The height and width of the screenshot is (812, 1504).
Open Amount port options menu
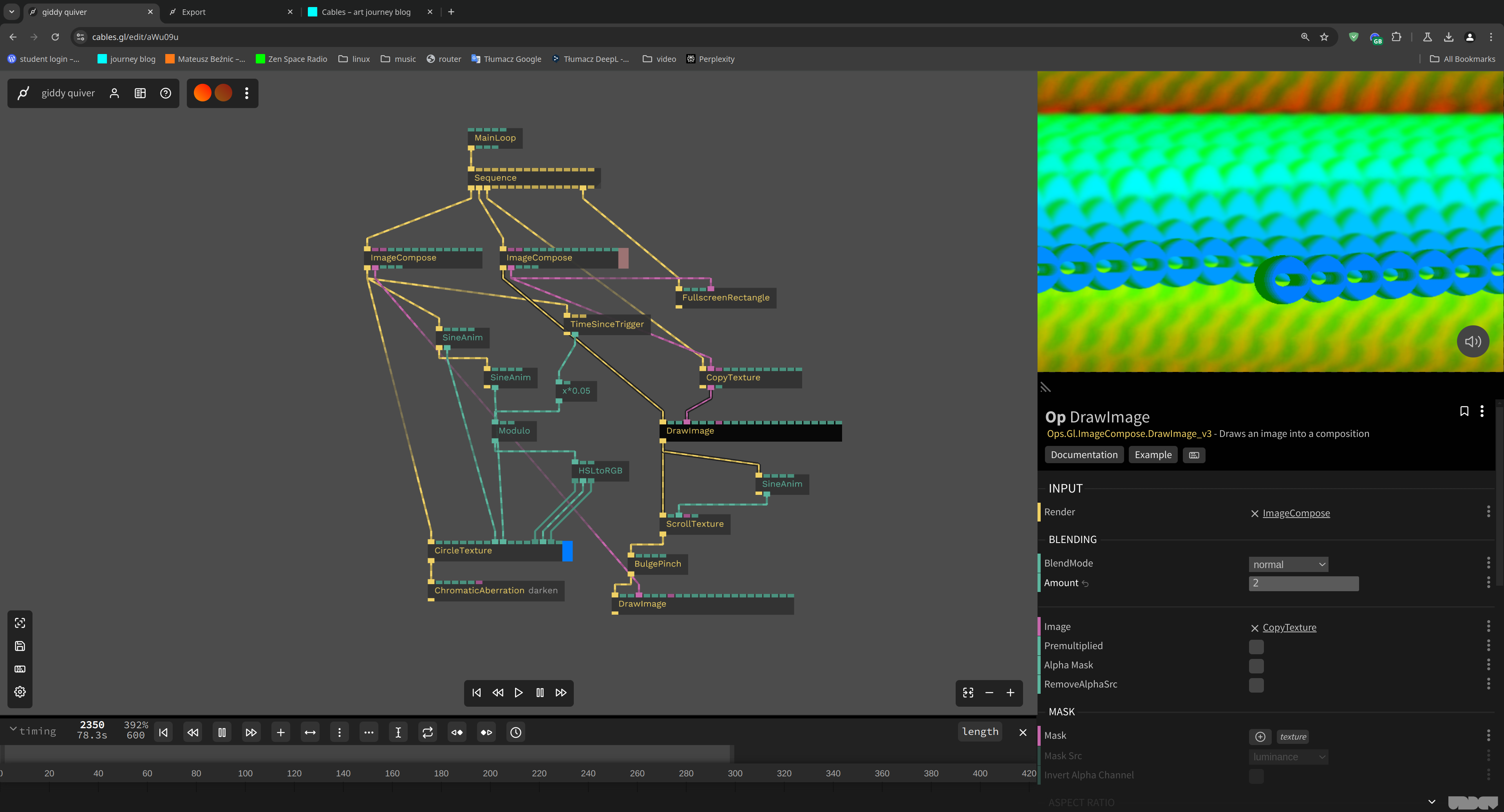tap(1488, 582)
